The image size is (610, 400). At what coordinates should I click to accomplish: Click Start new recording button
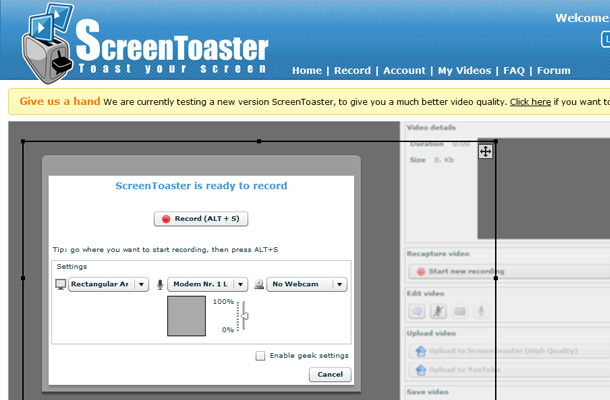pyautogui.click(x=509, y=271)
